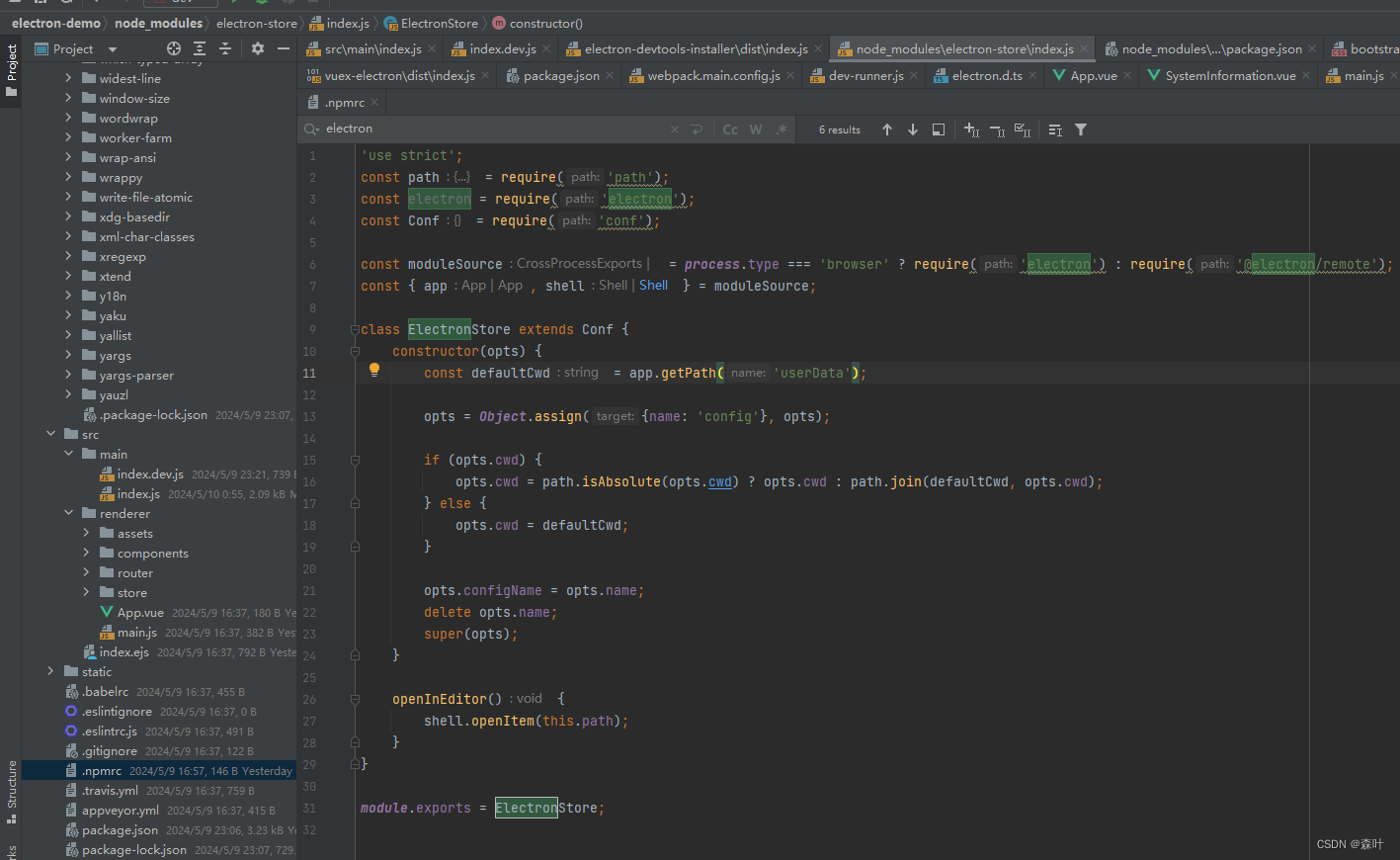Viewport: 1400px width, 860px height.
Task: Click the electron-demo breadcrumb
Action: click(56, 23)
